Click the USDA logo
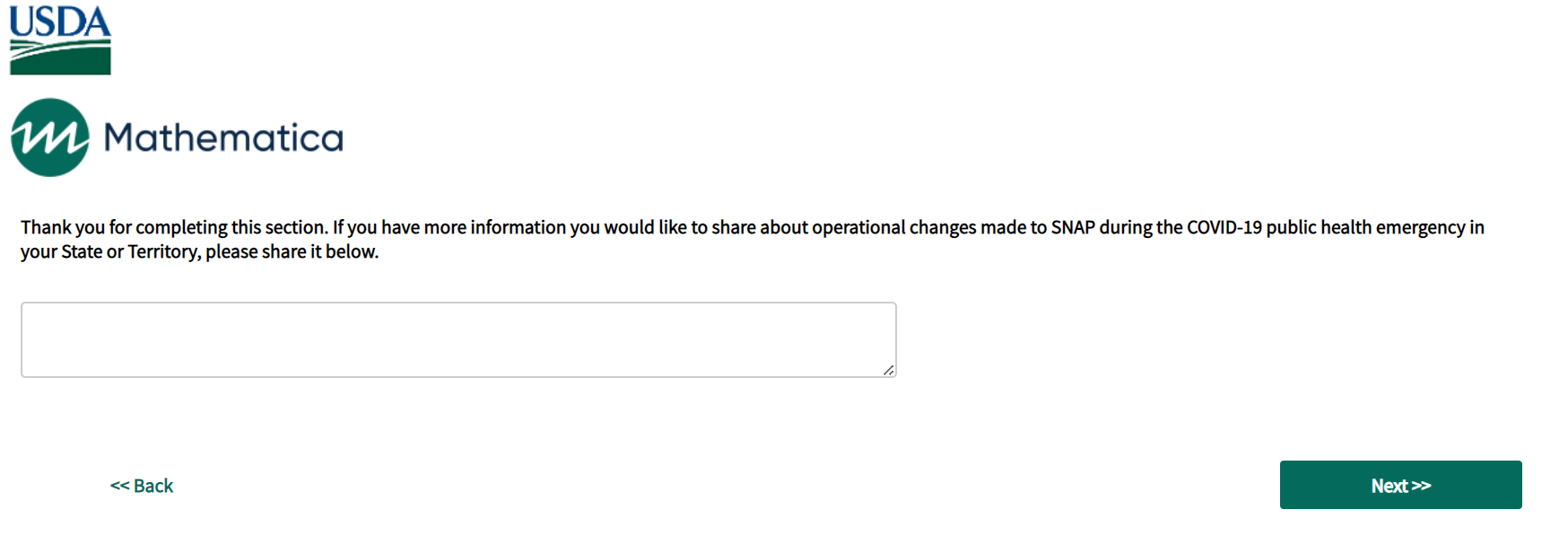The image size is (1568, 536). (60, 40)
